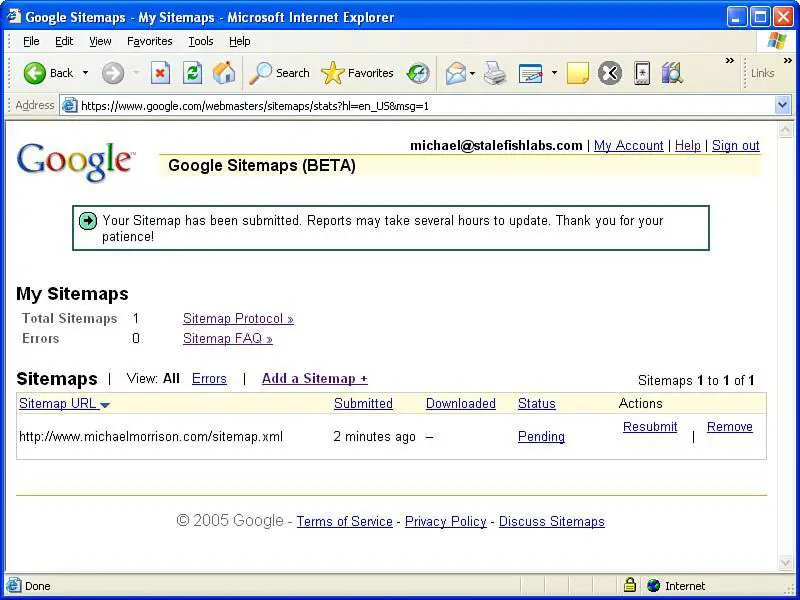Screen dimensions: 800x600
Task: Remove the michaelmorrison.com sitemap
Action: pos(730,427)
